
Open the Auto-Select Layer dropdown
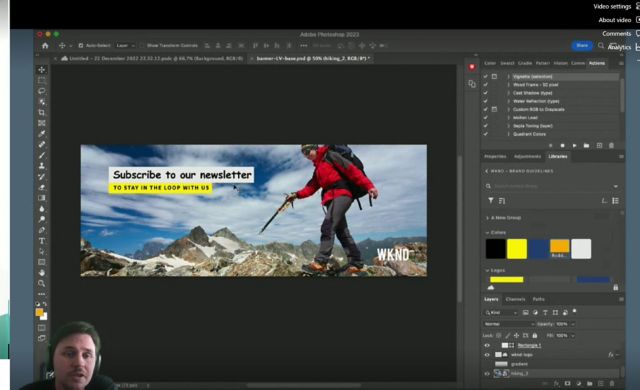coord(125,46)
